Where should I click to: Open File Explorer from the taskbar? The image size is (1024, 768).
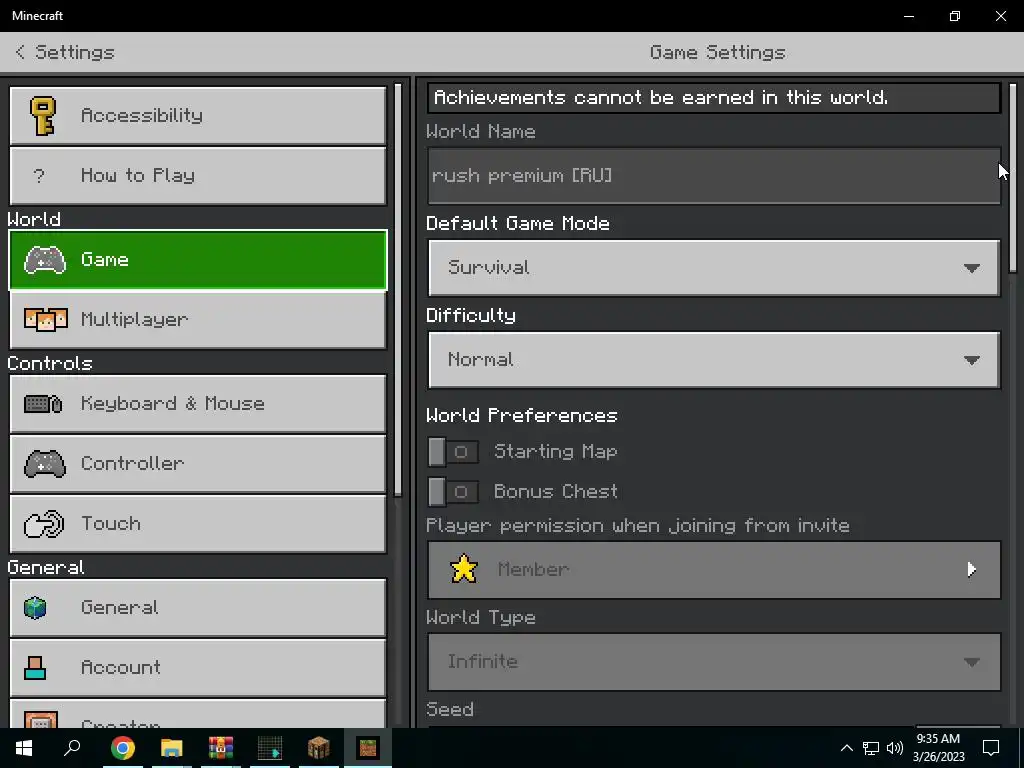172,748
